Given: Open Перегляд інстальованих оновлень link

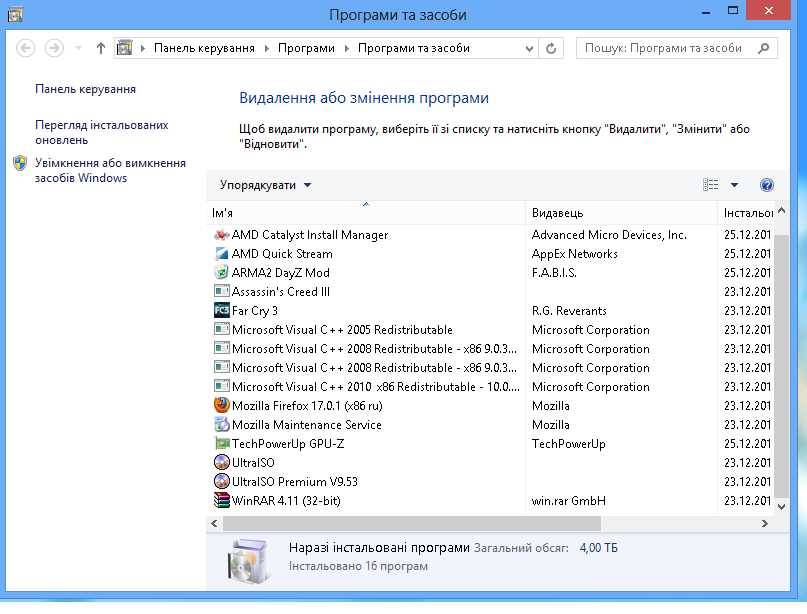Looking at the screenshot, I should coord(102,132).
